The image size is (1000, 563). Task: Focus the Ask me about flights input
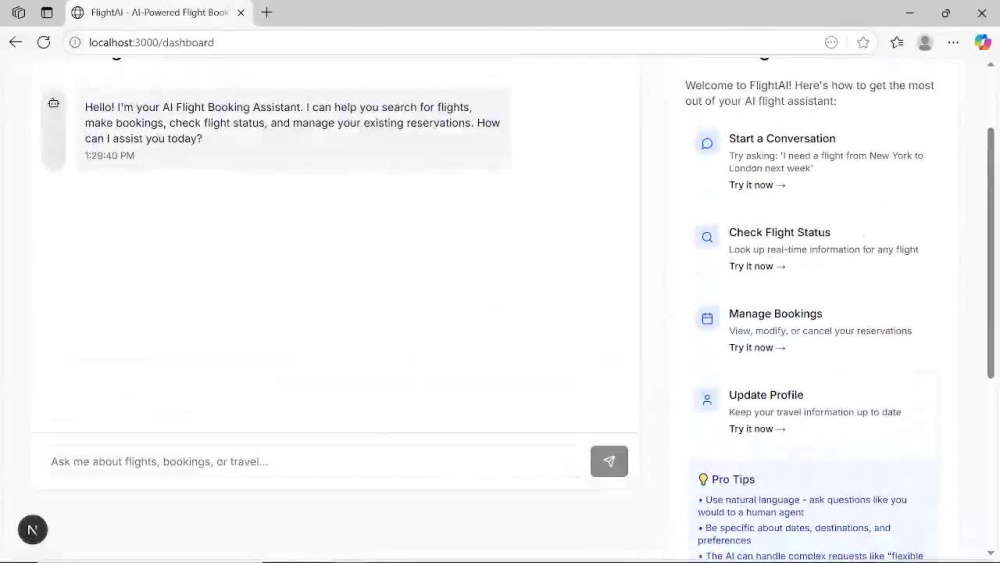[x=312, y=461]
